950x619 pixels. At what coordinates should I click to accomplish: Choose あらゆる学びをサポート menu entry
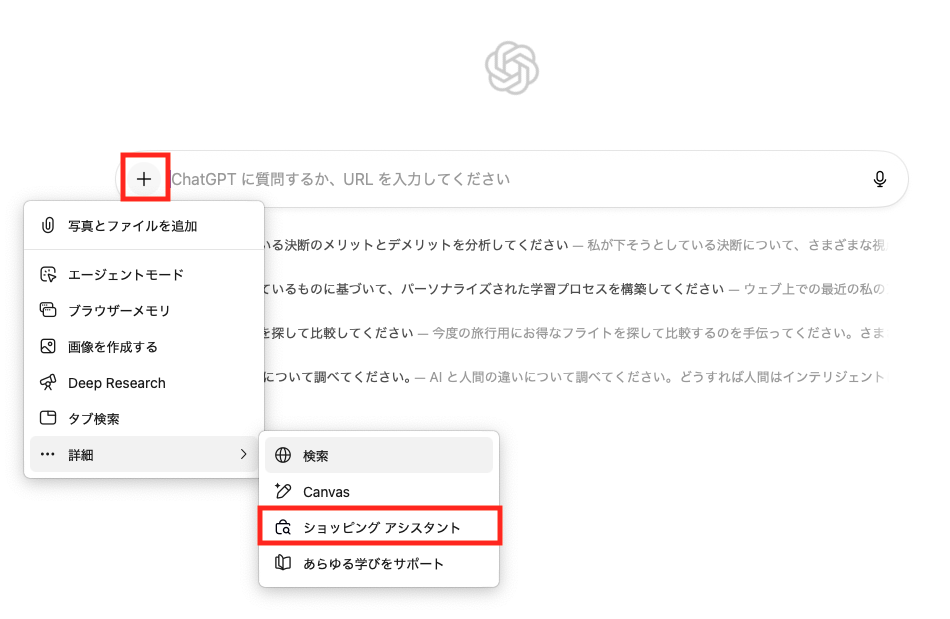tap(373, 564)
